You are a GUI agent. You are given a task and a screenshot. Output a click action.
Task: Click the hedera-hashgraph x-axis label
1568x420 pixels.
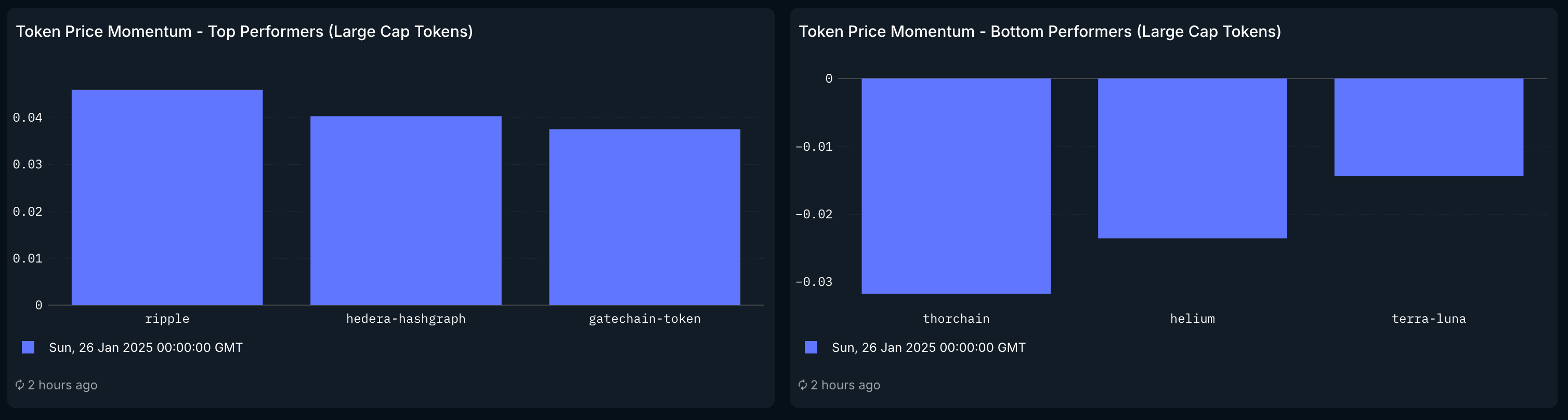pyautogui.click(x=406, y=318)
